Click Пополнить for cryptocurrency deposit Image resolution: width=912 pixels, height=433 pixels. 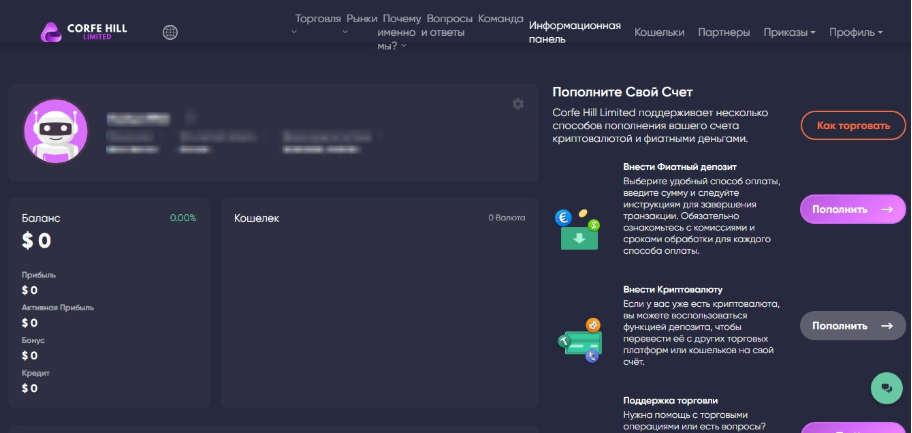point(852,326)
